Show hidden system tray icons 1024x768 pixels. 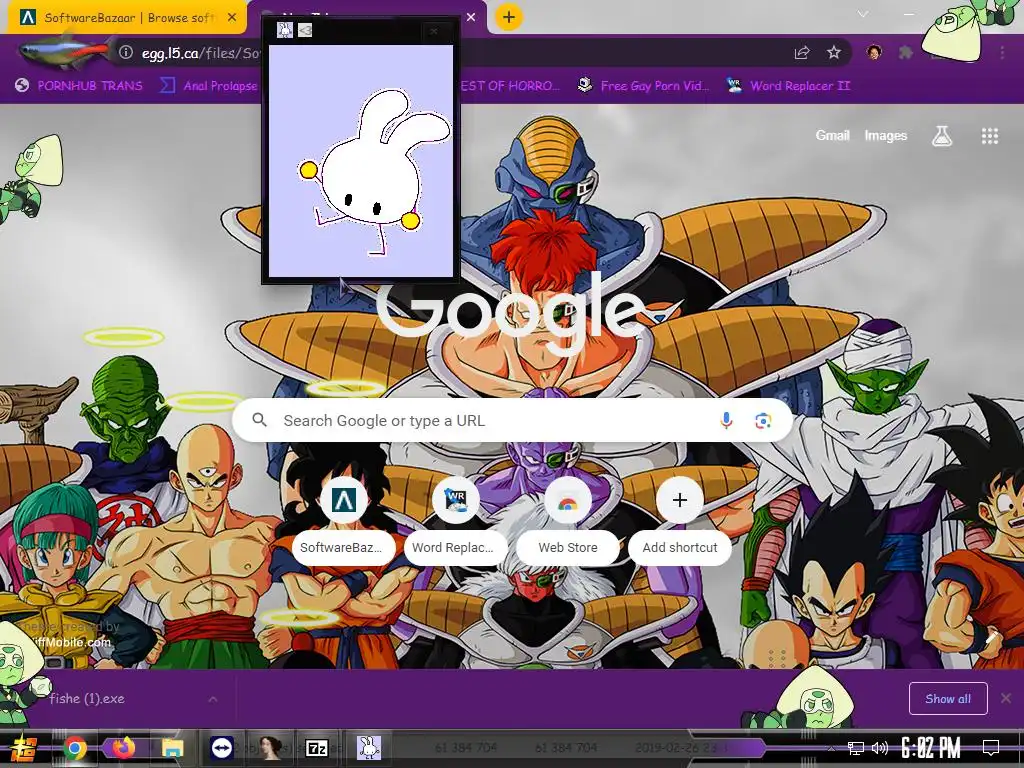point(831,748)
